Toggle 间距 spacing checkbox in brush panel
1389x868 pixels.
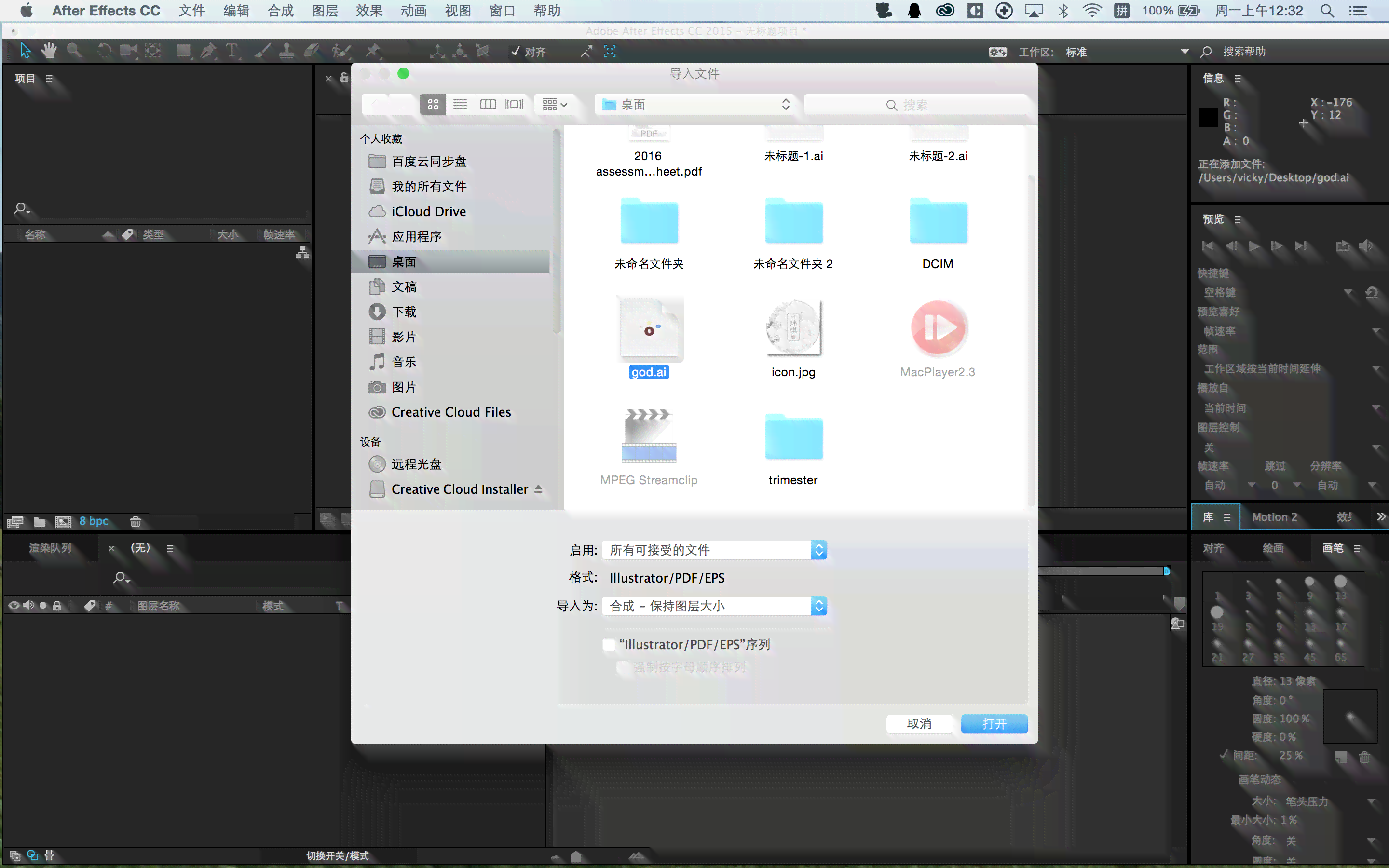1223,755
